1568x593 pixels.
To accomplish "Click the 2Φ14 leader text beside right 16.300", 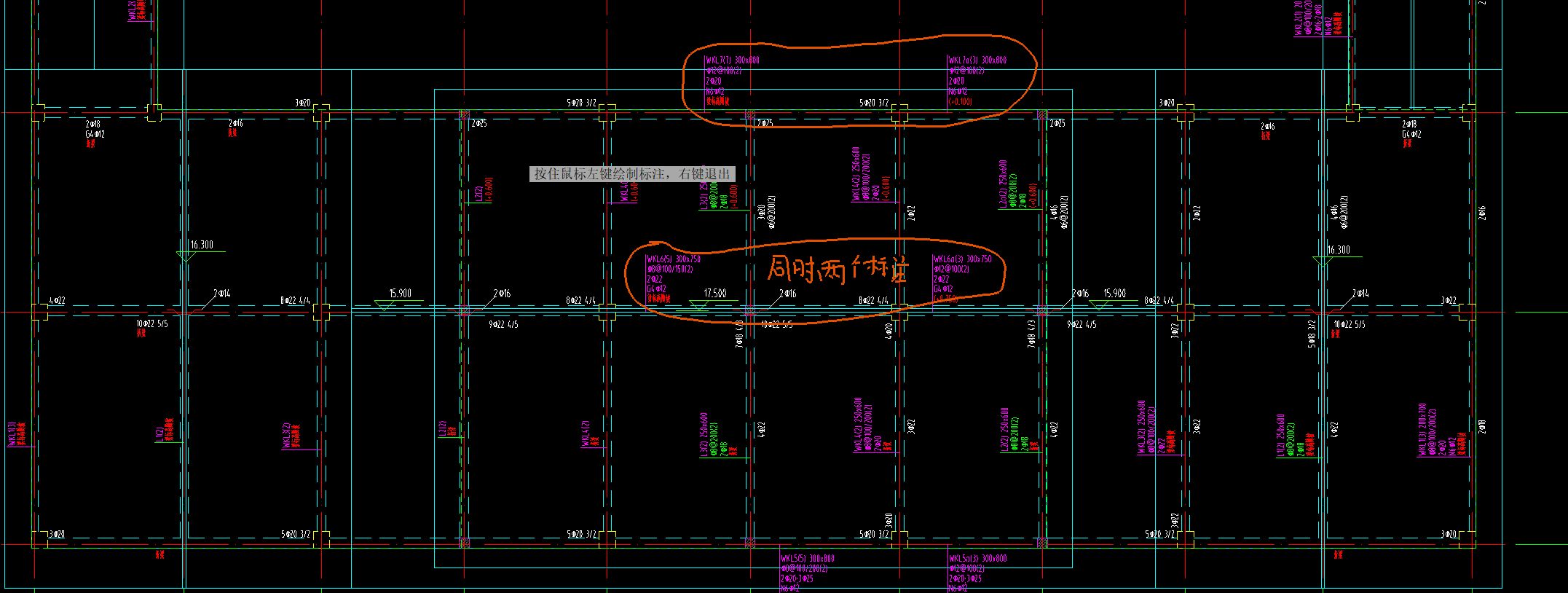I will tap(1360, 294).
